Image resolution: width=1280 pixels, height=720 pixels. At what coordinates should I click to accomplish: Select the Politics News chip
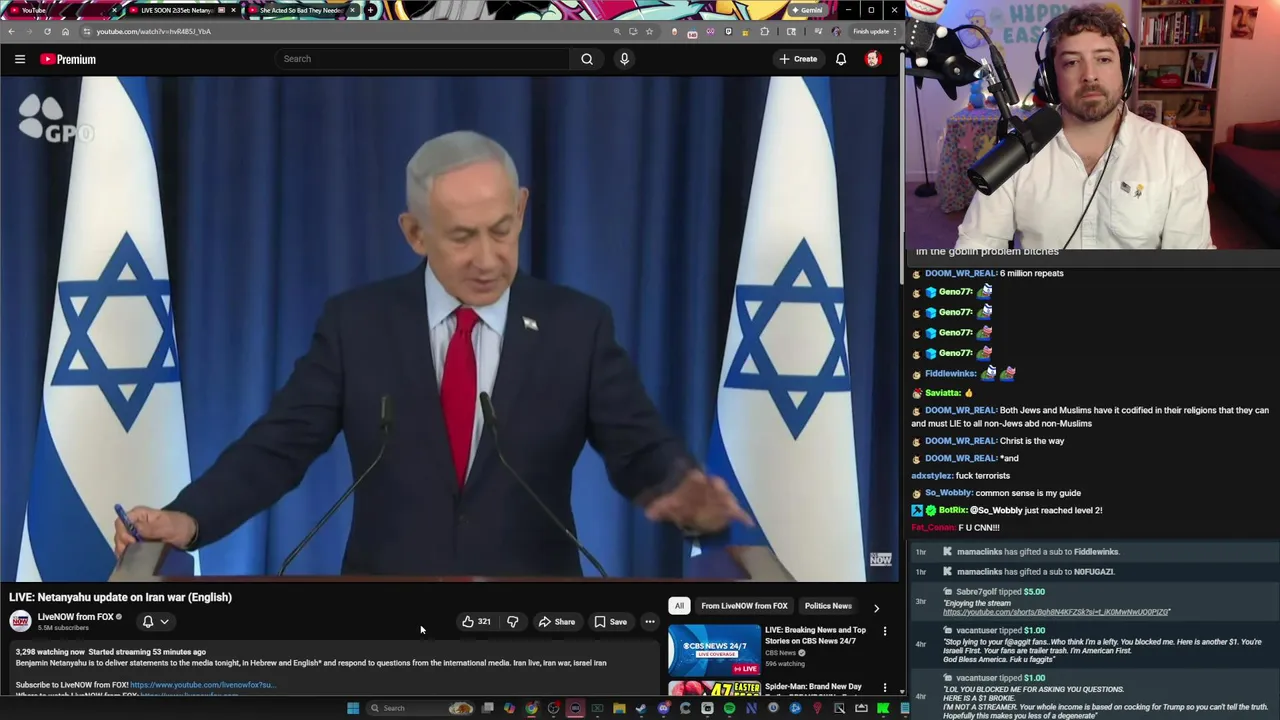click(828, 606)
